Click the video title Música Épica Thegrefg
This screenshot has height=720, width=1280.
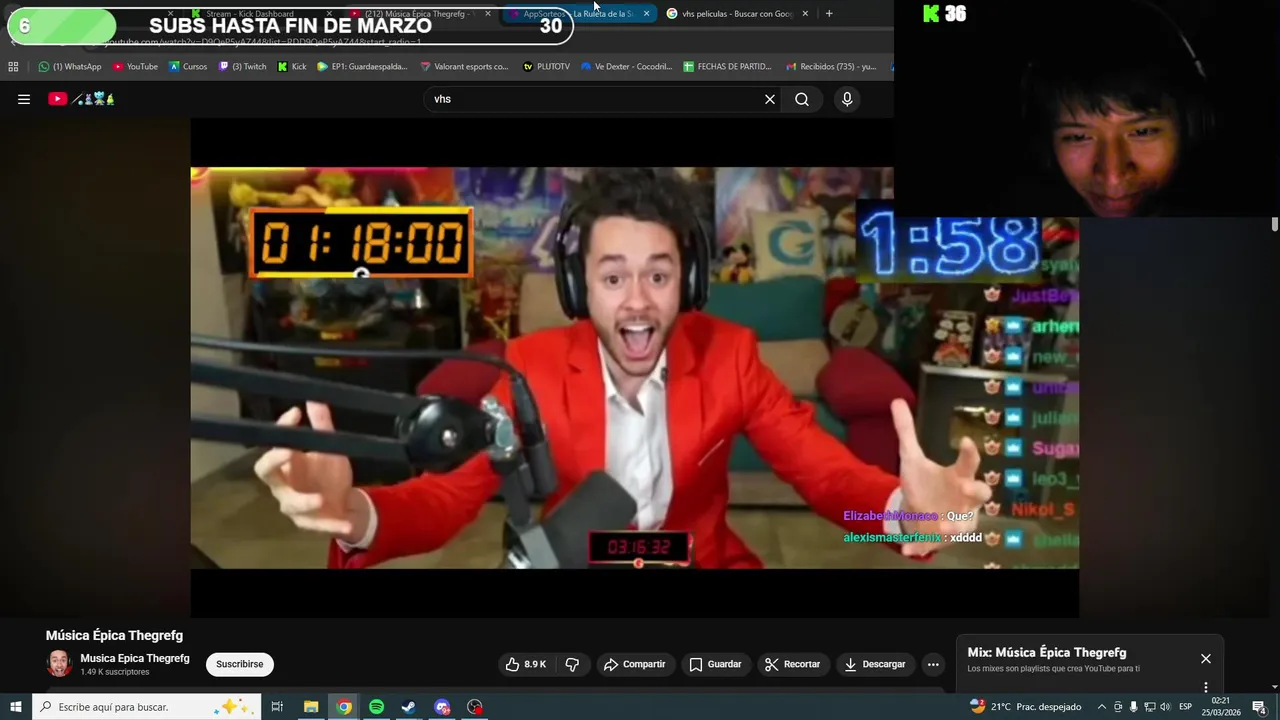(114, 635)
